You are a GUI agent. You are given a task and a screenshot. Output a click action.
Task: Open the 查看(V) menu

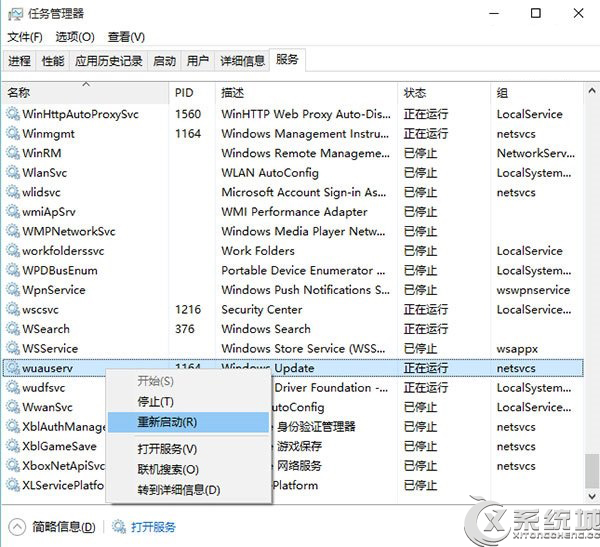(x=126, y=37)
